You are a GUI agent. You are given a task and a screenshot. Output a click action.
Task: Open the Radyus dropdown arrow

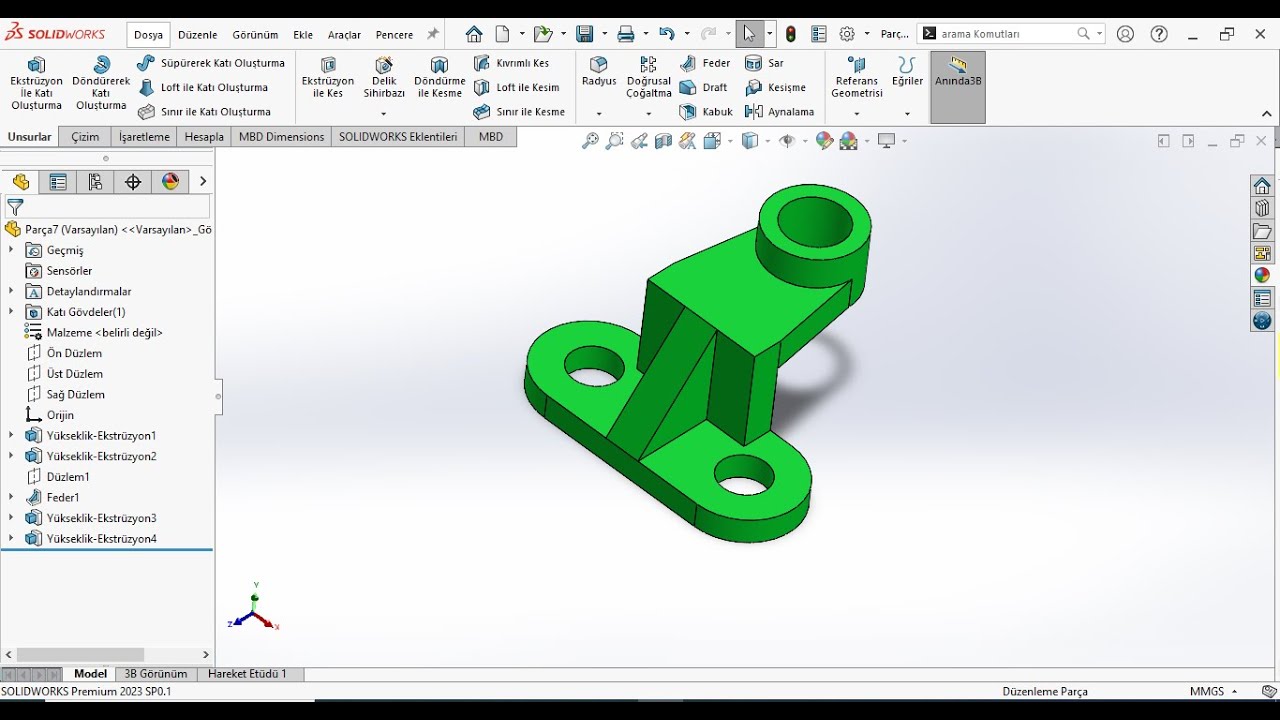click(x=599, y=114)
